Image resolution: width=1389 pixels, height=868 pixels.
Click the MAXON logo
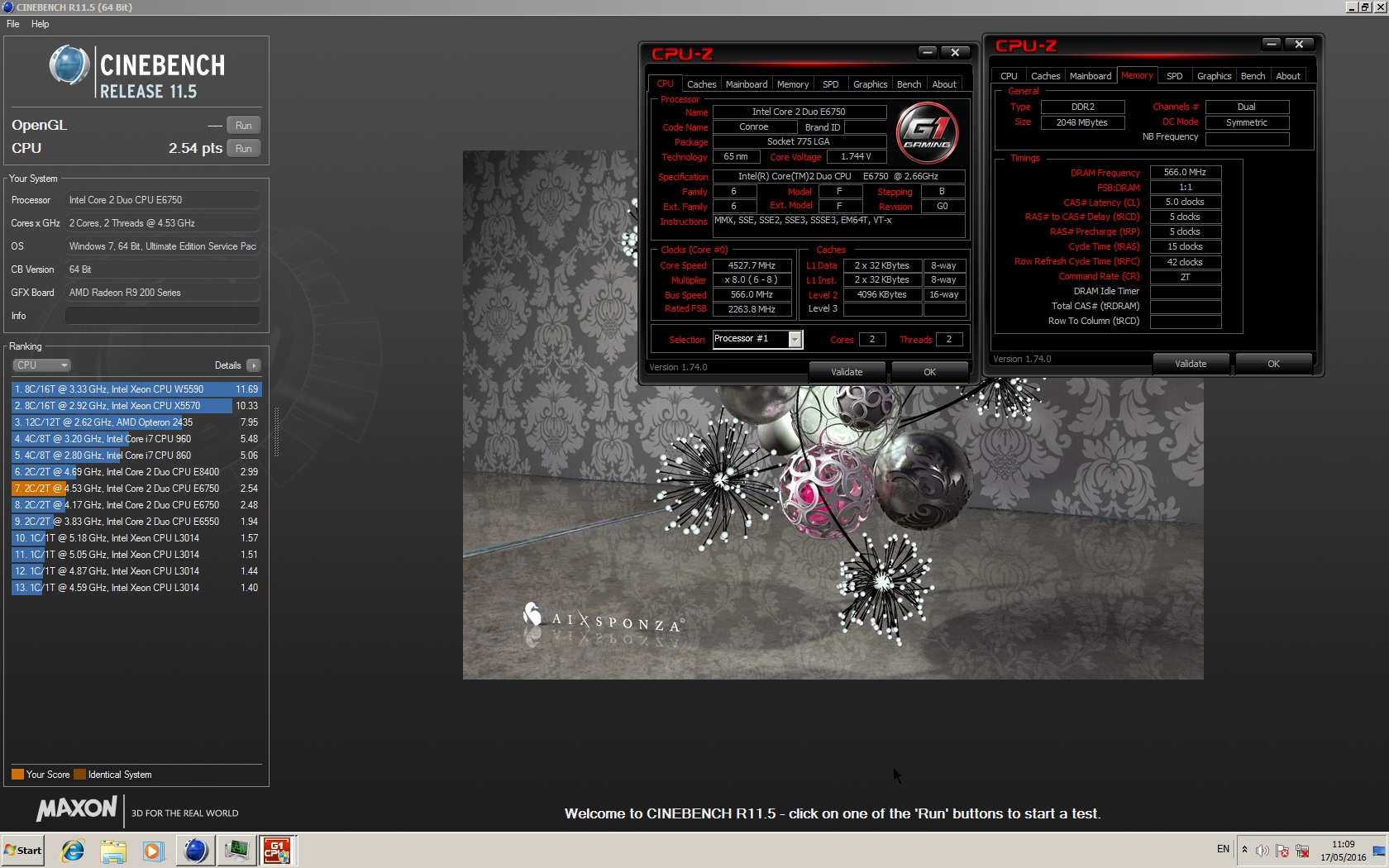77,809
